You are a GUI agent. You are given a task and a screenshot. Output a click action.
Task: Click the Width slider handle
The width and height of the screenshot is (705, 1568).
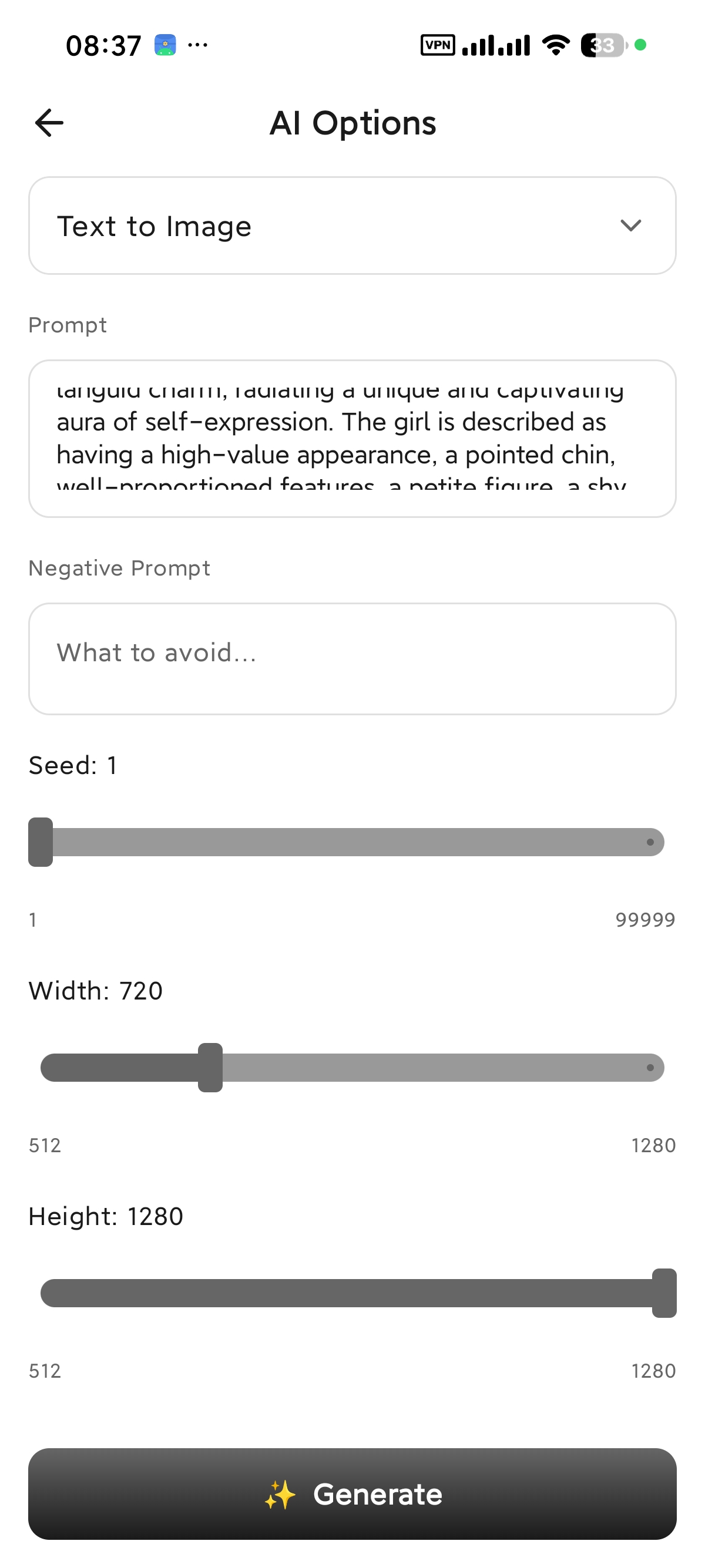(210, 1068)
